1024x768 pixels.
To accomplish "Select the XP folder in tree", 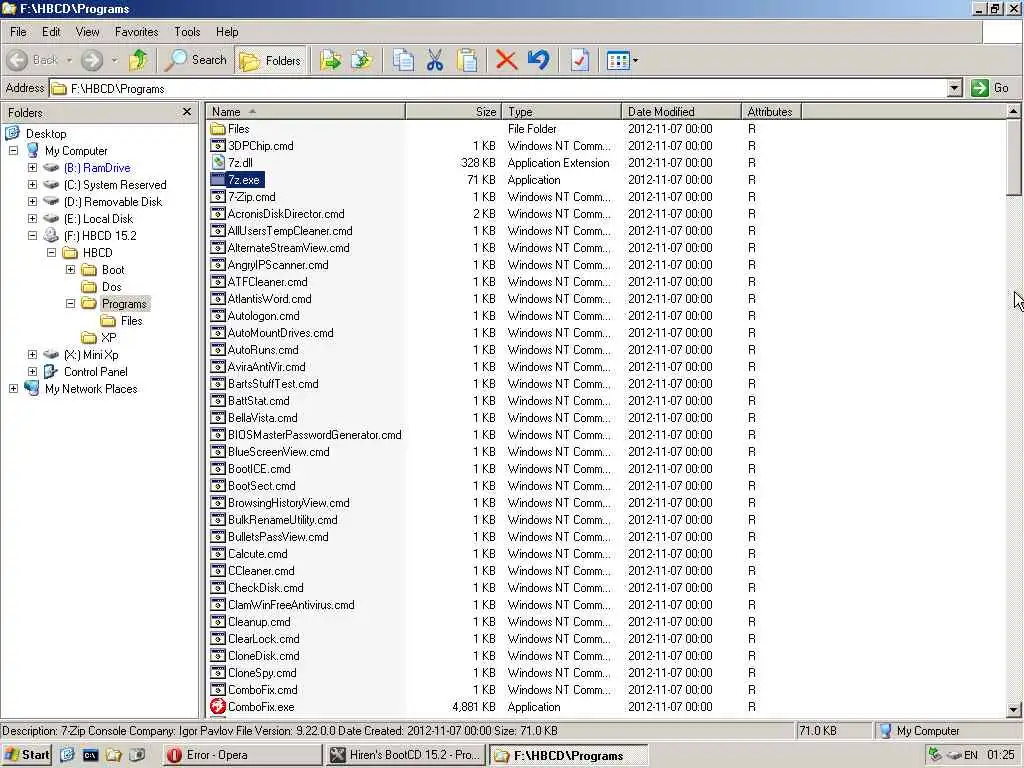I will pos(108,338).
